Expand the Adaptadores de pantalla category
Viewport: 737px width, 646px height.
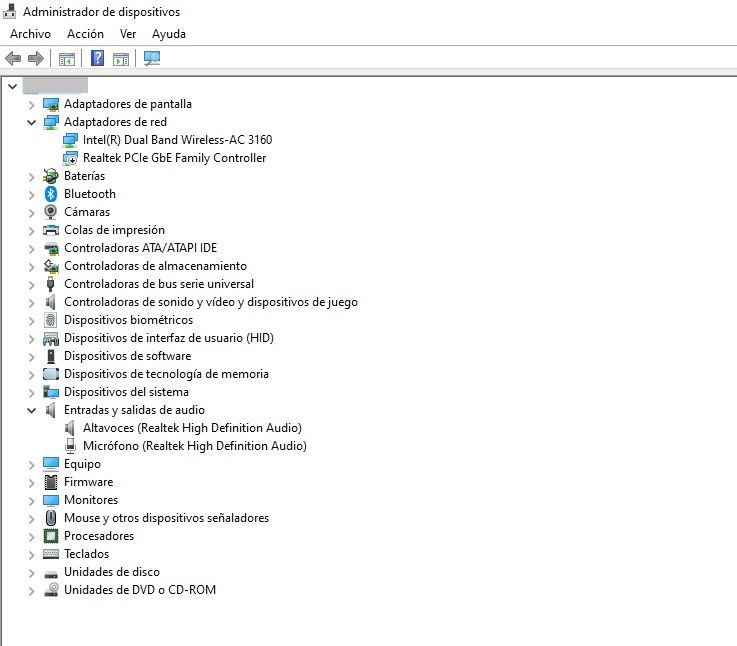click(31, 104)
